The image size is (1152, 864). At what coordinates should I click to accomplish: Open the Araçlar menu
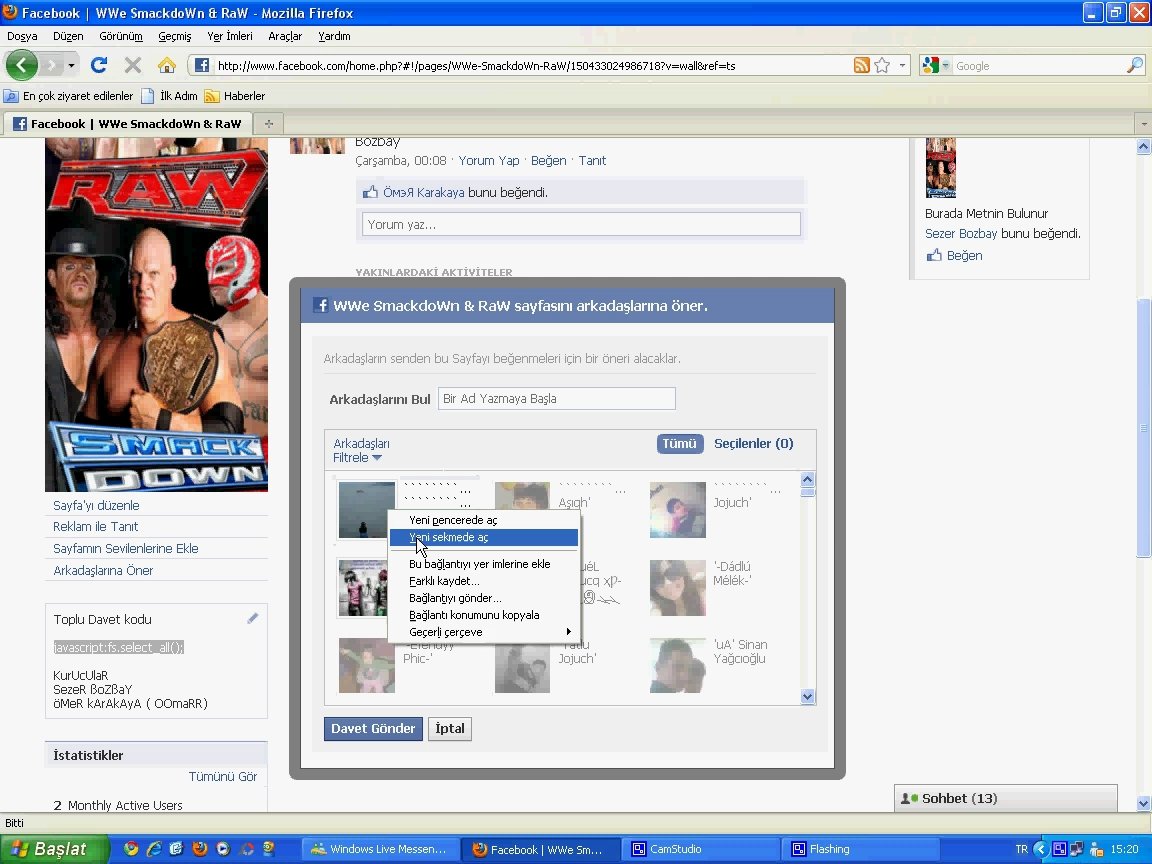pos(285,36)
